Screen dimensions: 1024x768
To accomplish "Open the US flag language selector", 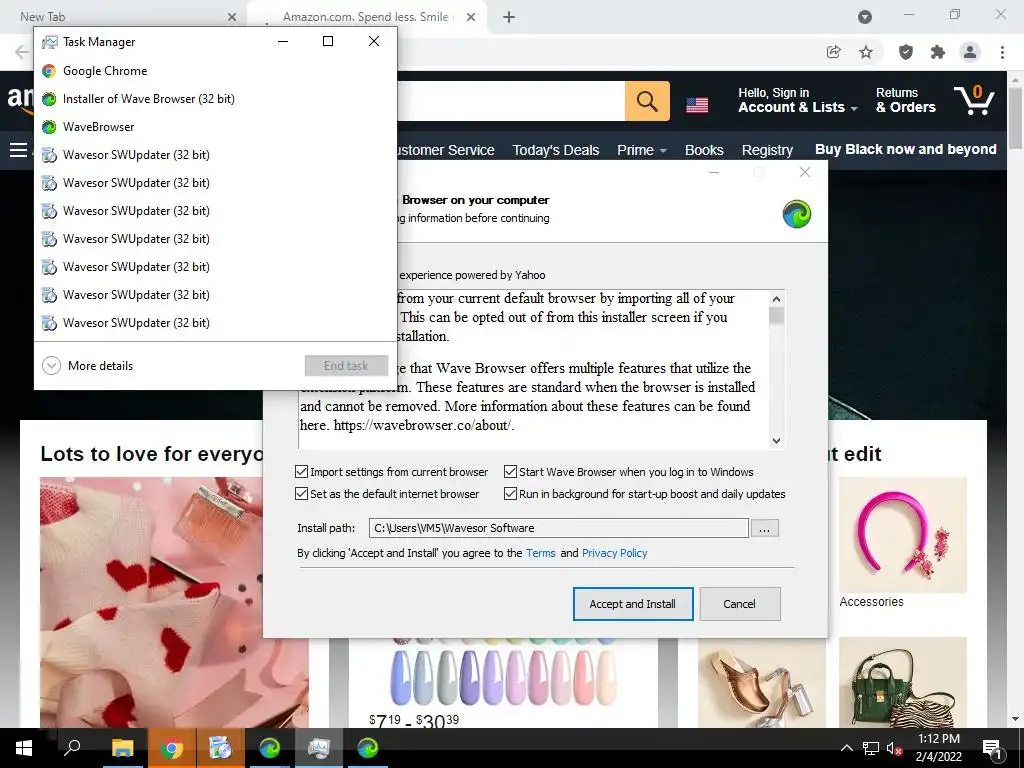I will coord(697,104).
